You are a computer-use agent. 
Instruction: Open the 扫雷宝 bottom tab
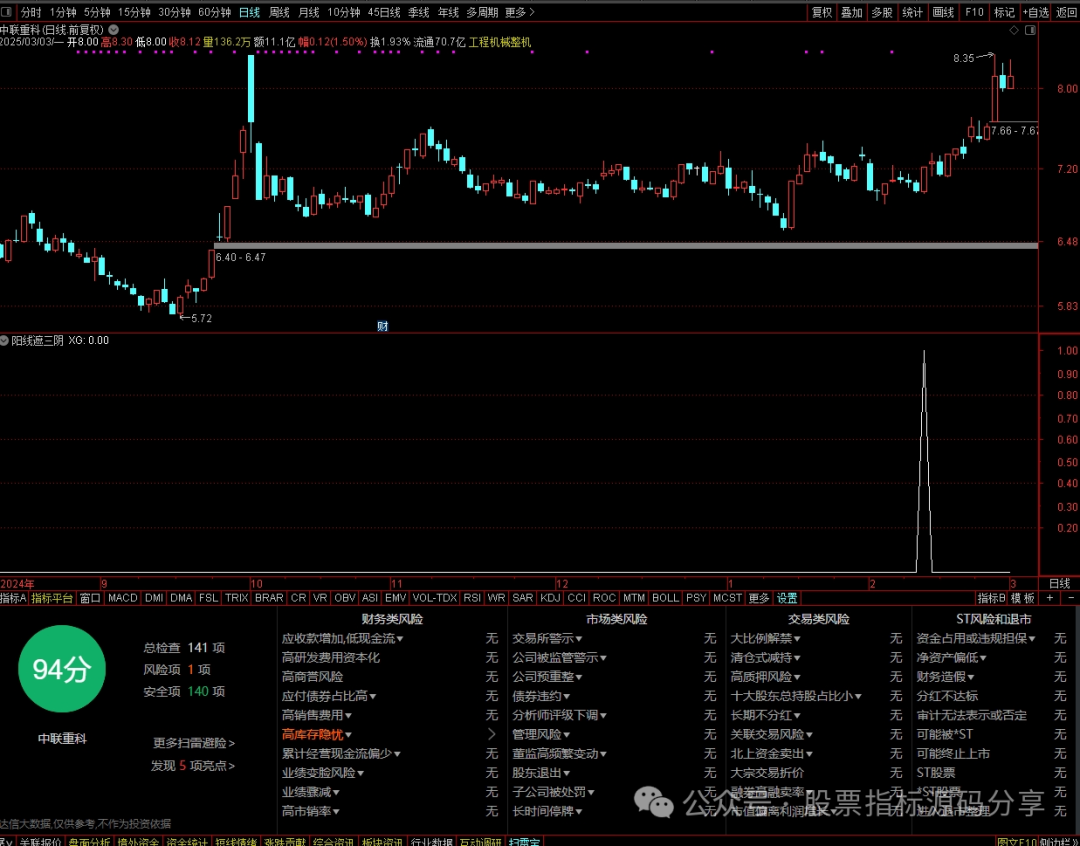pyautogui.click(x=524, y=841)
